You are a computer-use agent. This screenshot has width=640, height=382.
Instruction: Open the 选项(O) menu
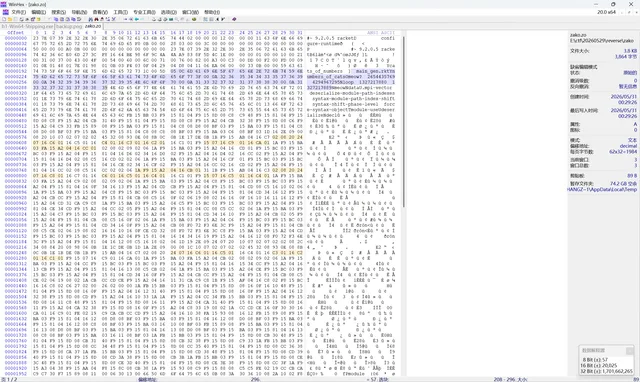tap(169, 12)
